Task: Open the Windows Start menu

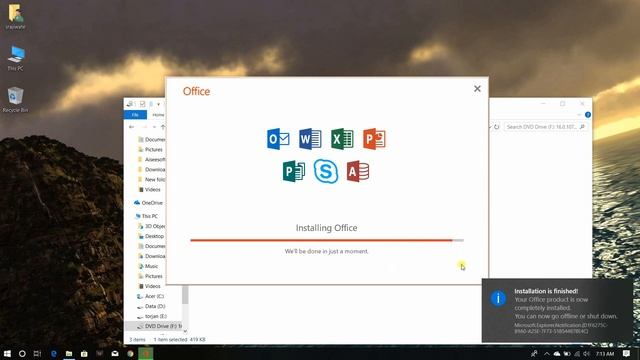Action: tap(7, 353)
